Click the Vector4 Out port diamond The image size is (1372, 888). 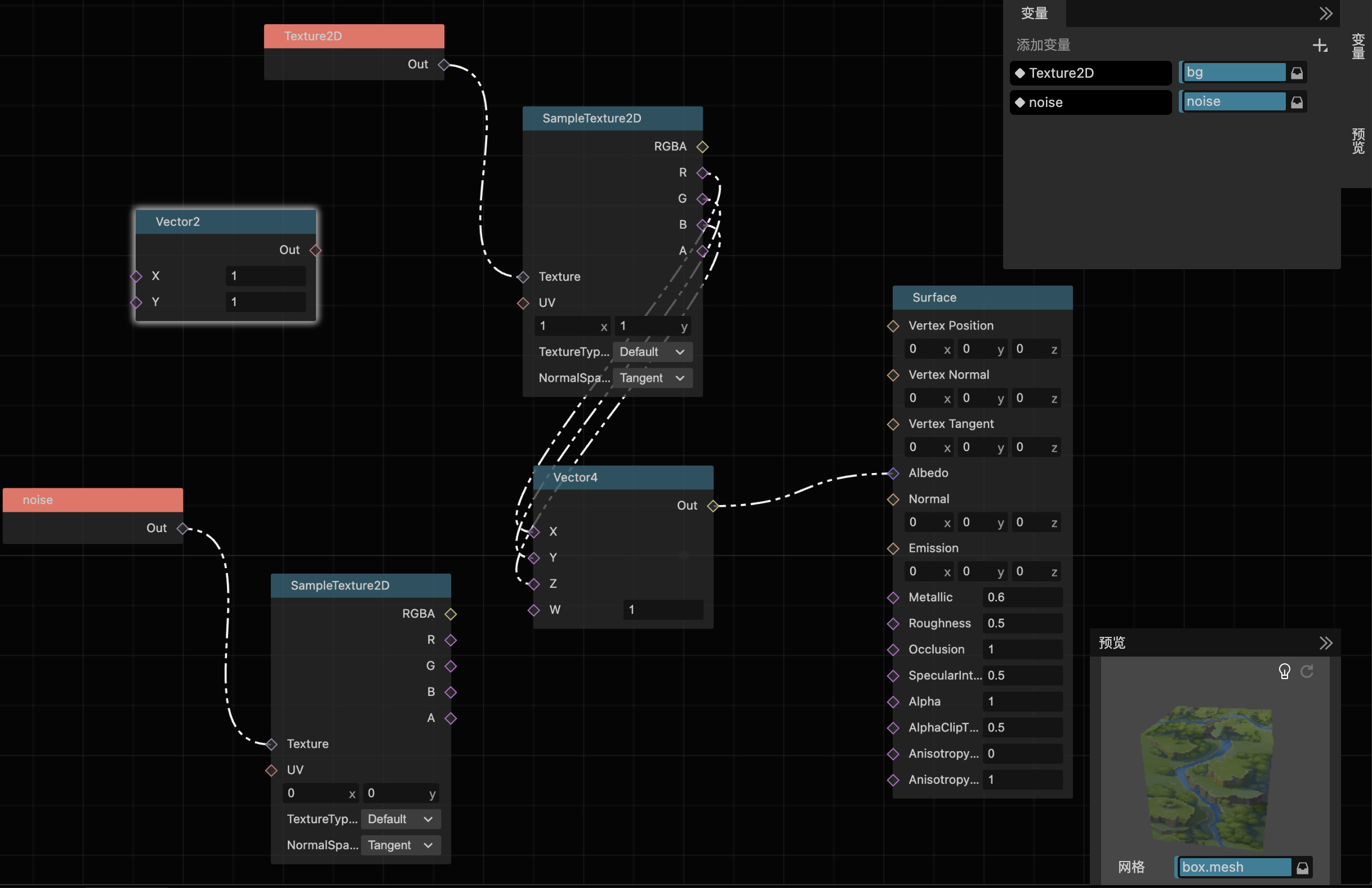click(713, 506)
